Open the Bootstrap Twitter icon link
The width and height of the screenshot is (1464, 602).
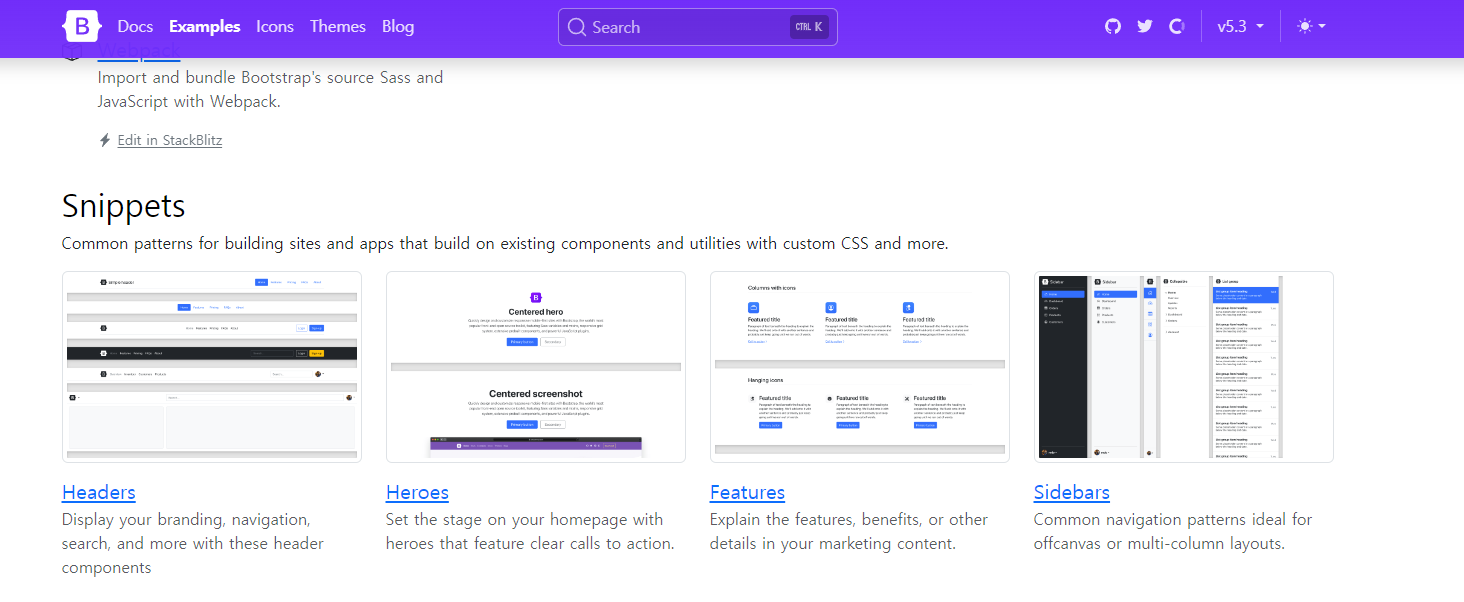[1145, 26]
